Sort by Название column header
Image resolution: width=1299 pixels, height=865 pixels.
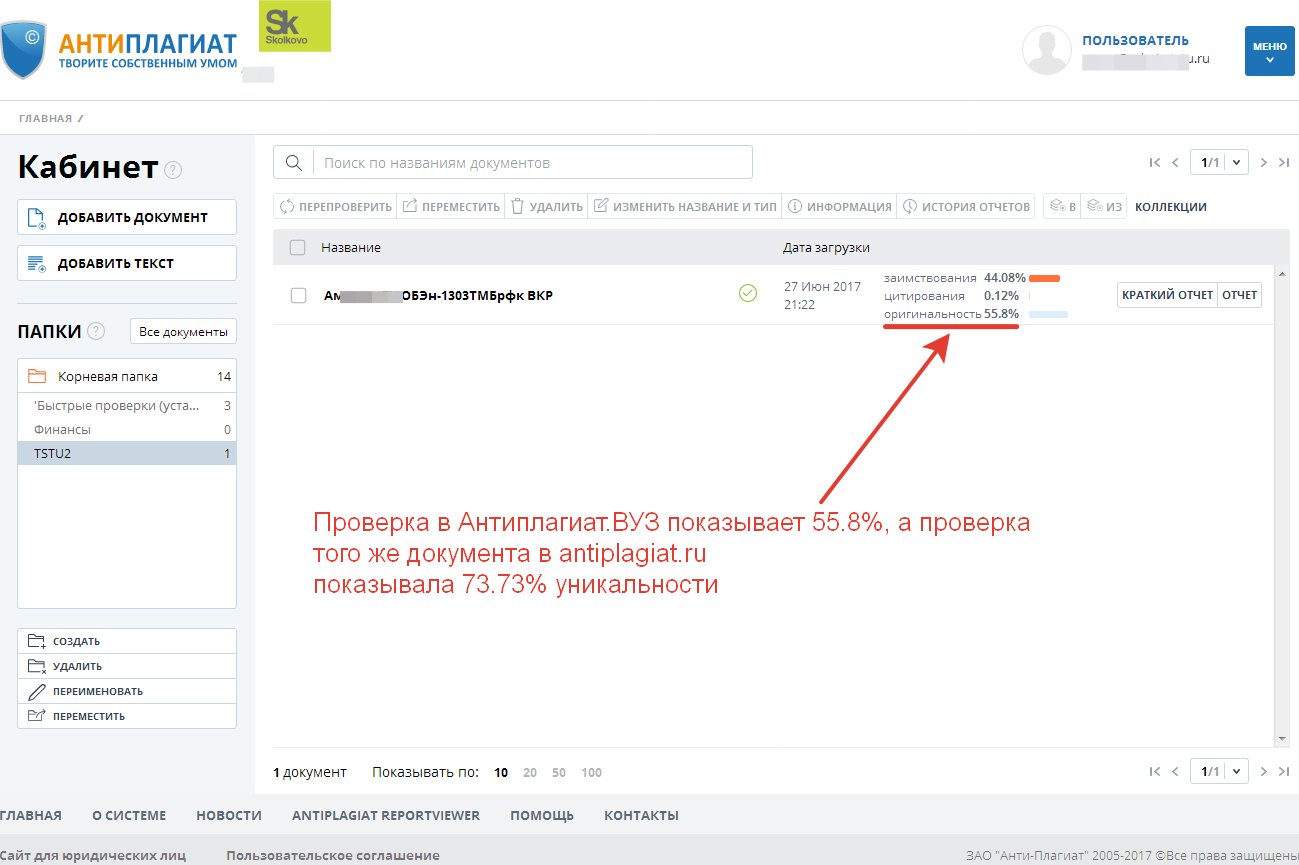[x=351, y=247]
